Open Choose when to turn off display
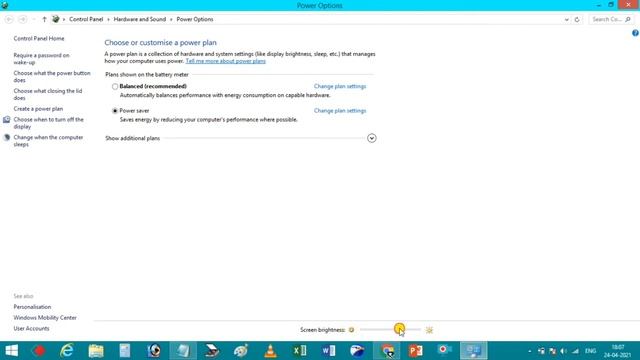Viewport: 640px width, 360px height. coord(48,123)
